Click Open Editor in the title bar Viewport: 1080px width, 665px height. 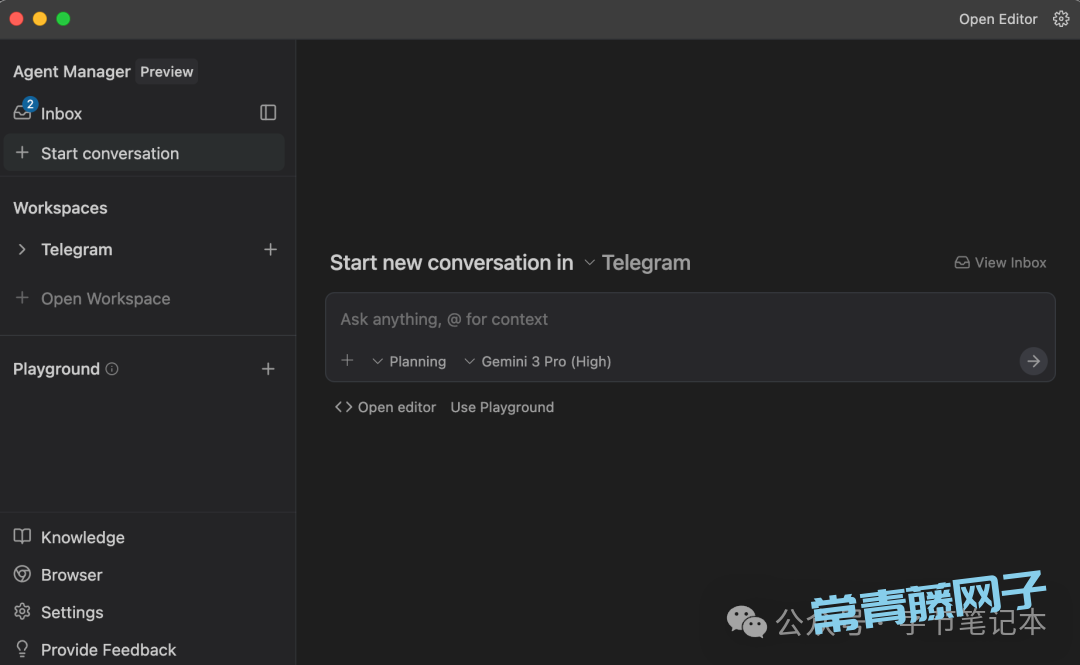pyautogui.click(x=997, y=19)
